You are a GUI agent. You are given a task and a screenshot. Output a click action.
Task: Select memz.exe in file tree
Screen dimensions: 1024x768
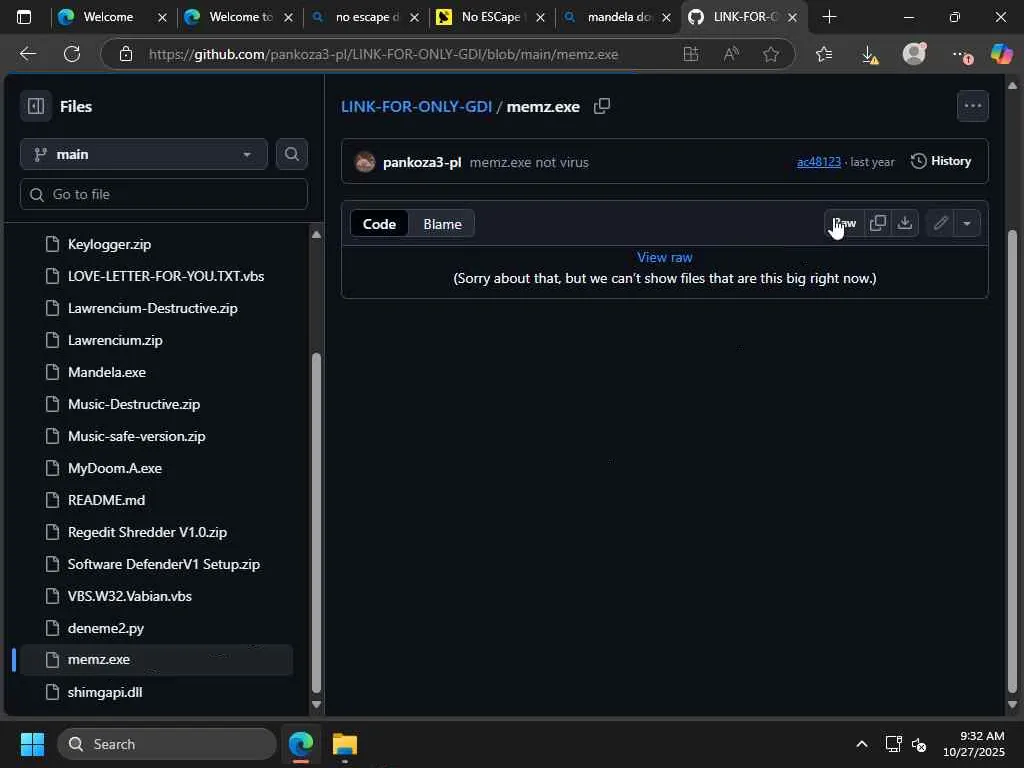tap(157, 660)
